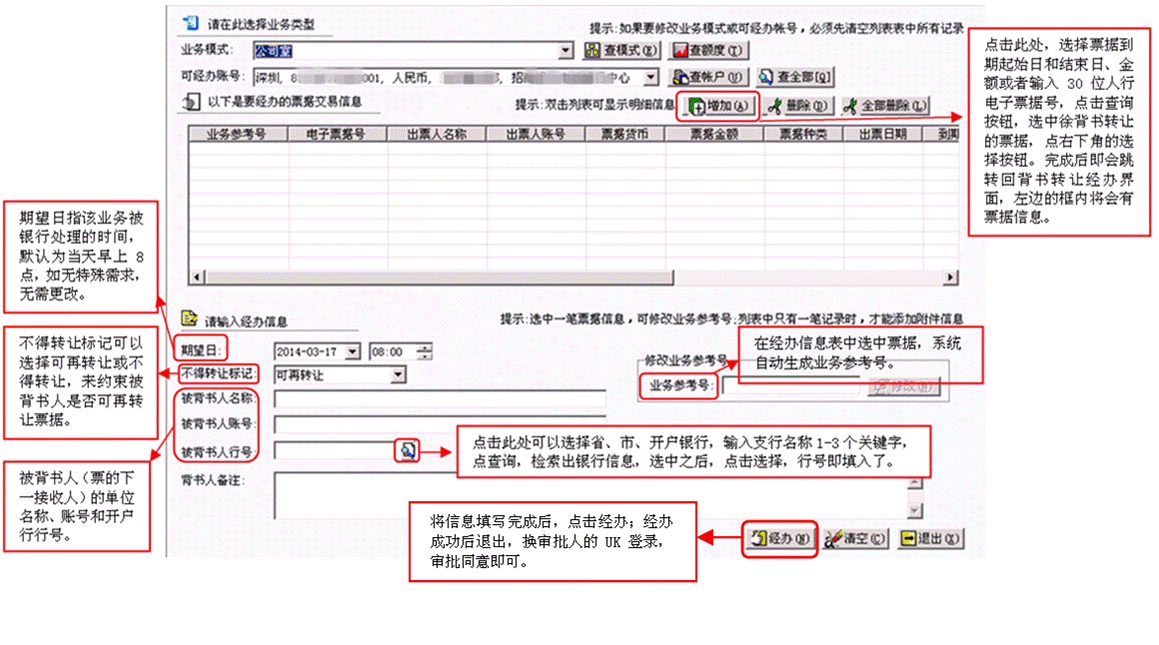Click the 查额度 (check quota) button
Viewport: 1159px width, 645px height.
point(708,51)
